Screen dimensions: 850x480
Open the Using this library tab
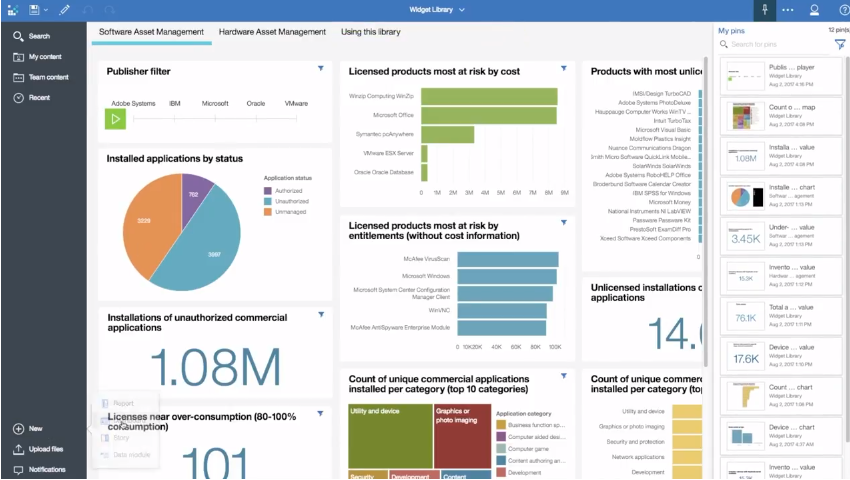[372, 32]
